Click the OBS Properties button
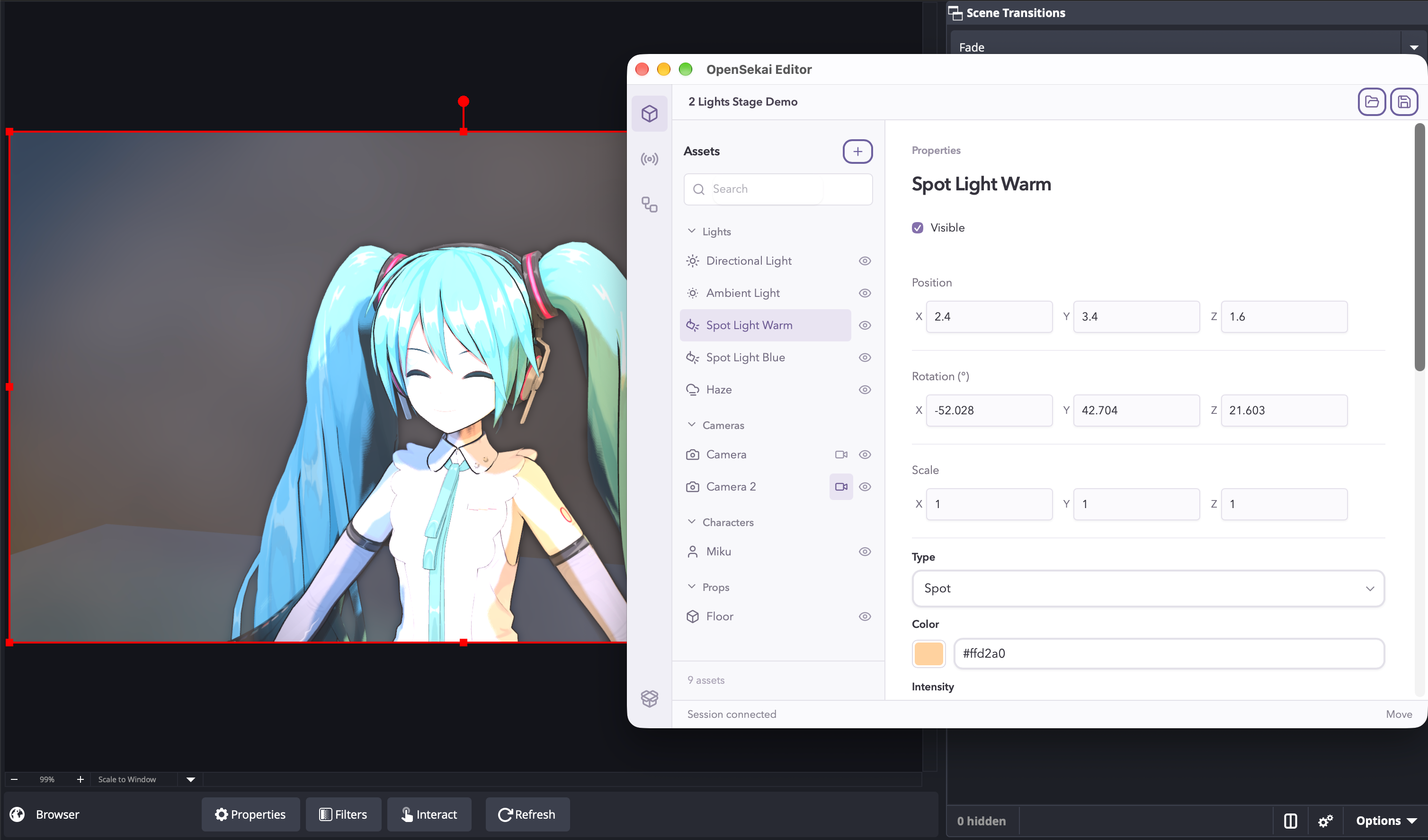The height and width of the screenshot is (840, 1428). [250, 814]
